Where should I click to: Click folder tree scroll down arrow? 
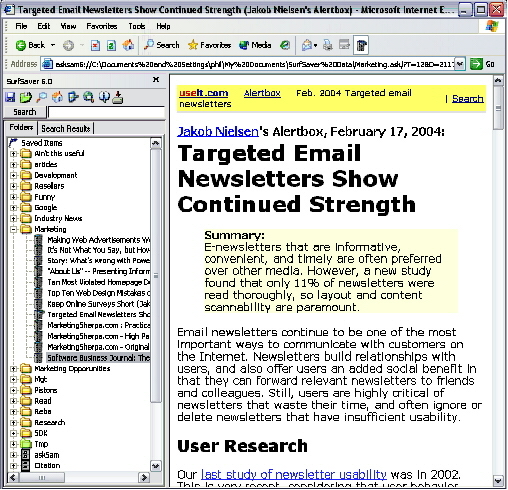156,466
